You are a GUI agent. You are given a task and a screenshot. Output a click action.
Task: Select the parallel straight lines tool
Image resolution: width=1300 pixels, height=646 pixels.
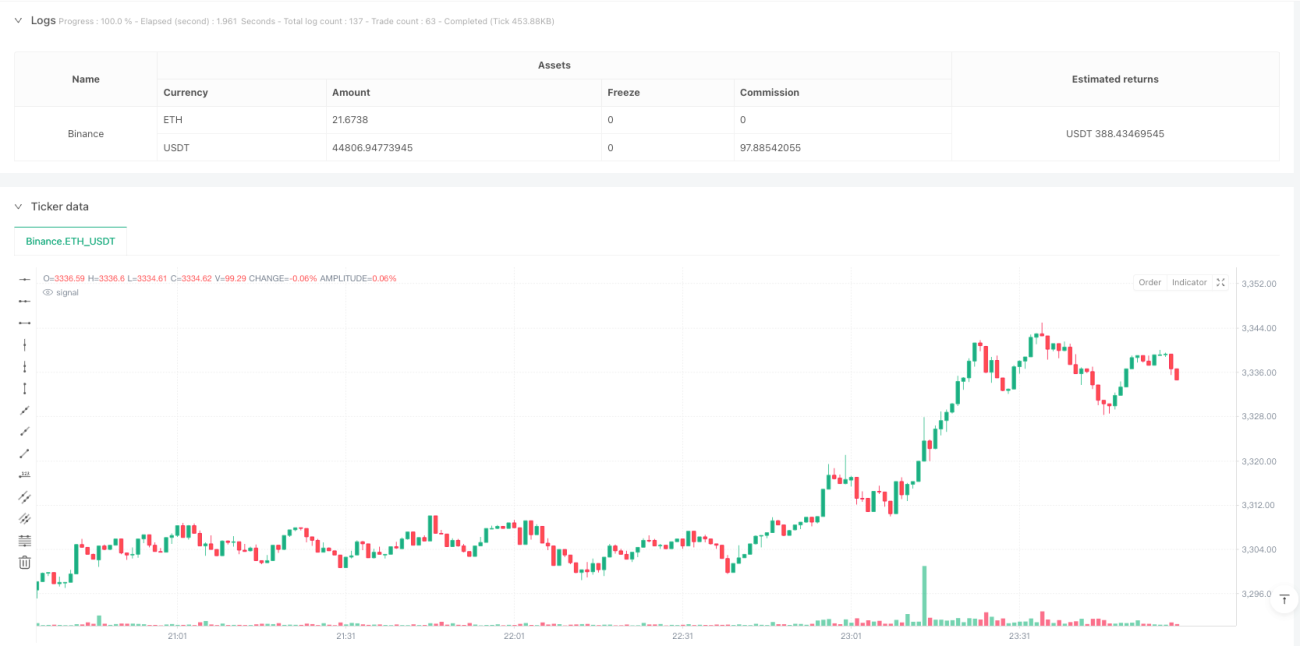tap(25, 497)
